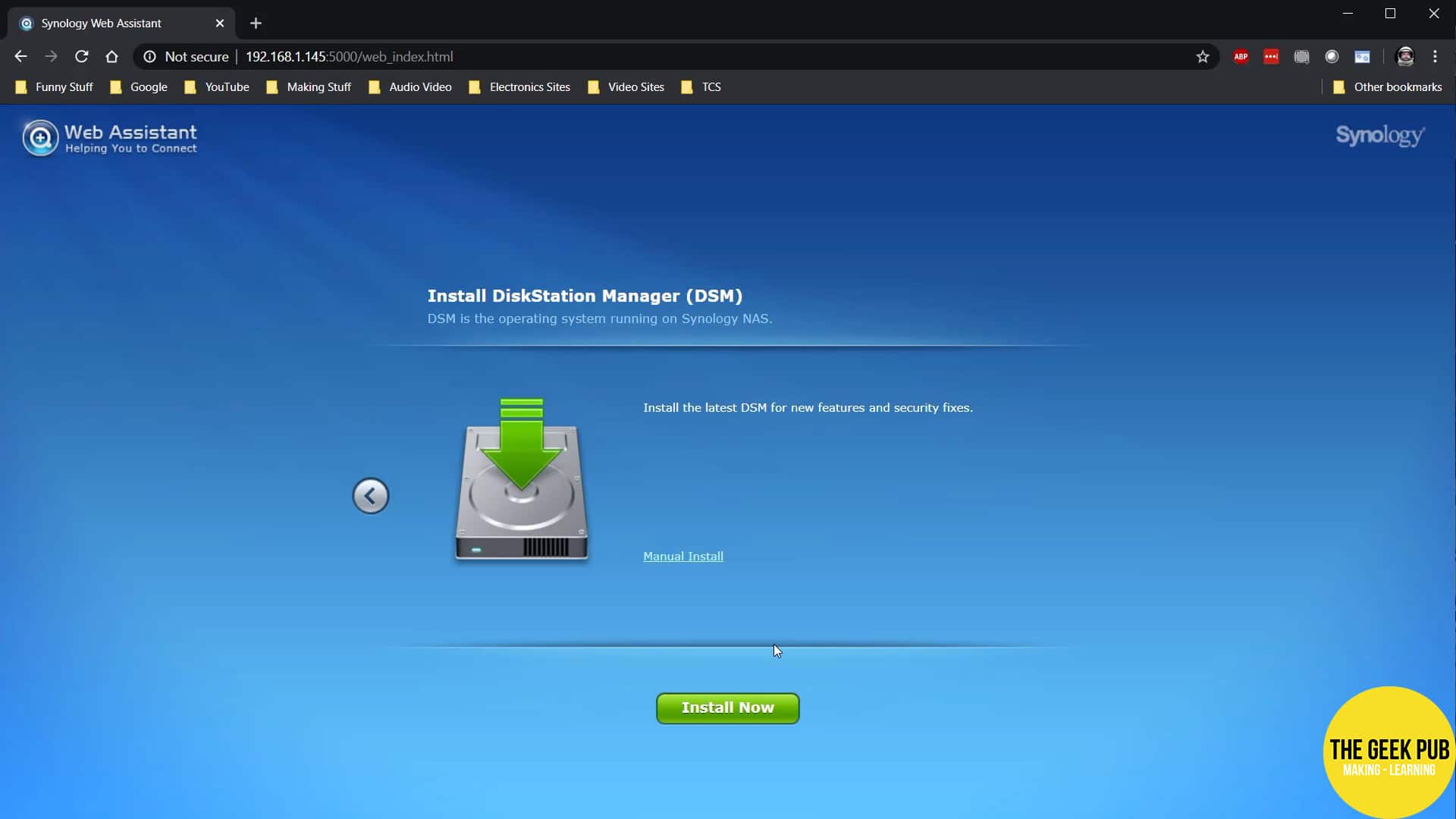The width and height of the screenshot is (1456, 819).
Task: Click the 'DSM is the operating system' subtitle
Action: coord(599,318)
